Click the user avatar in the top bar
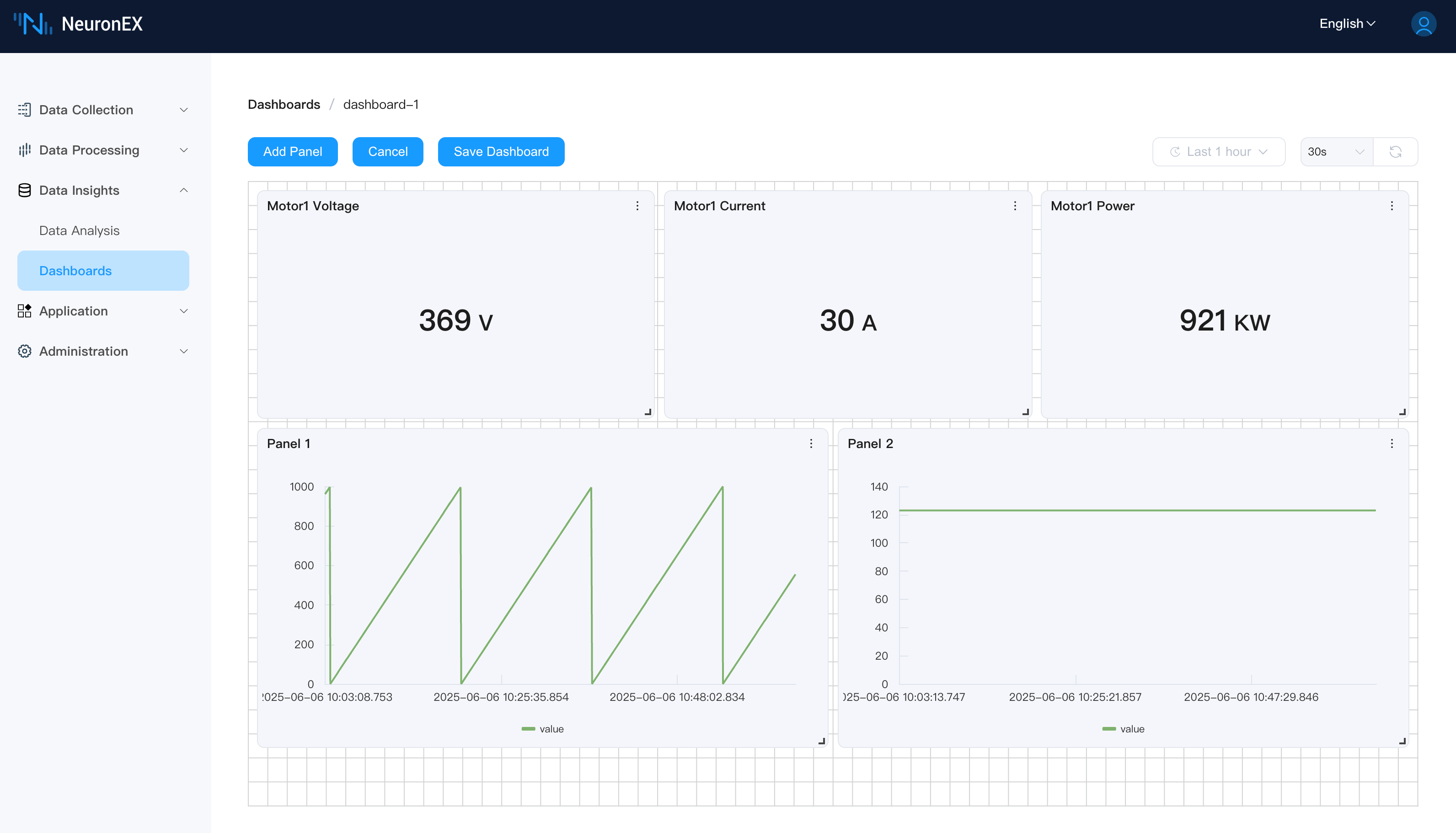Viewport: 1456px width, 833px height. click(1424, 24)
